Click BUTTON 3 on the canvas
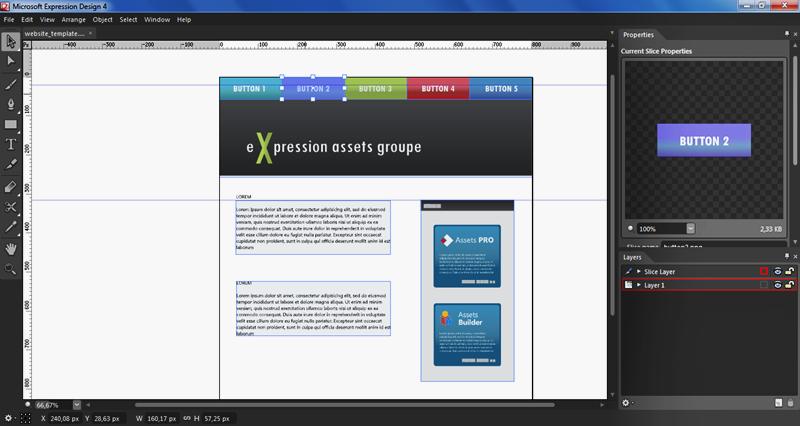 [x=376, y=89]
